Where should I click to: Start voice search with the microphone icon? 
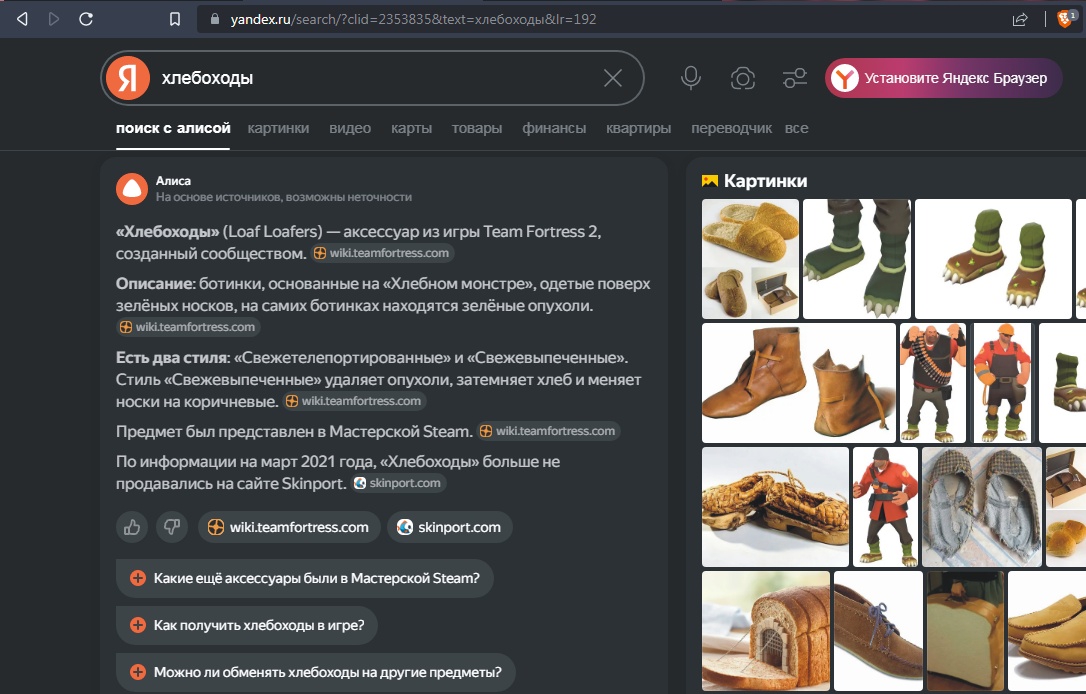point(691,78)
